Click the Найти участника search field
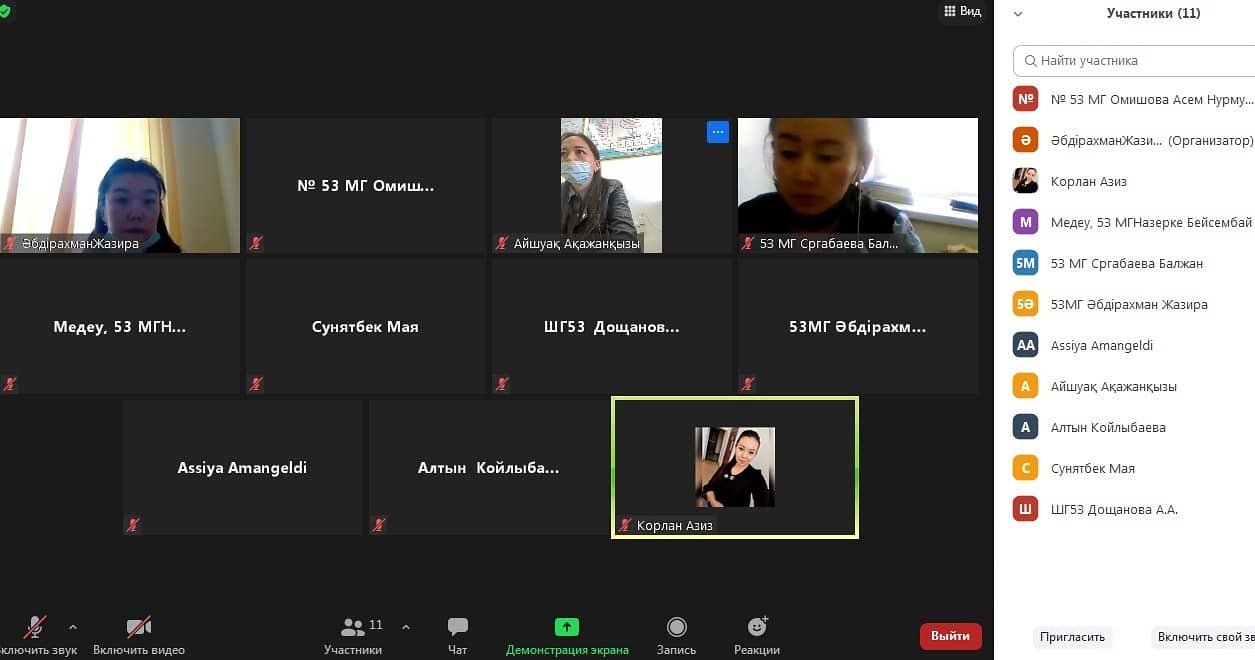Viewport: 1255px width, 660px height. (x=1140, y=60)
